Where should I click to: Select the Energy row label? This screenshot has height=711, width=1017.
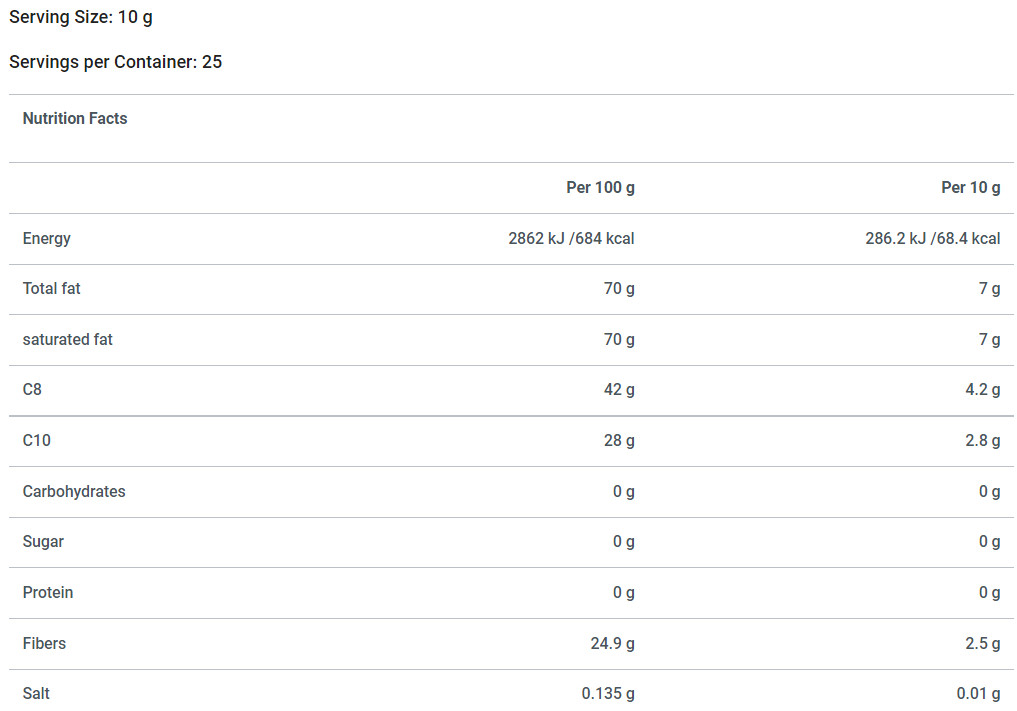pyautogui.click(x=47, y=239)
